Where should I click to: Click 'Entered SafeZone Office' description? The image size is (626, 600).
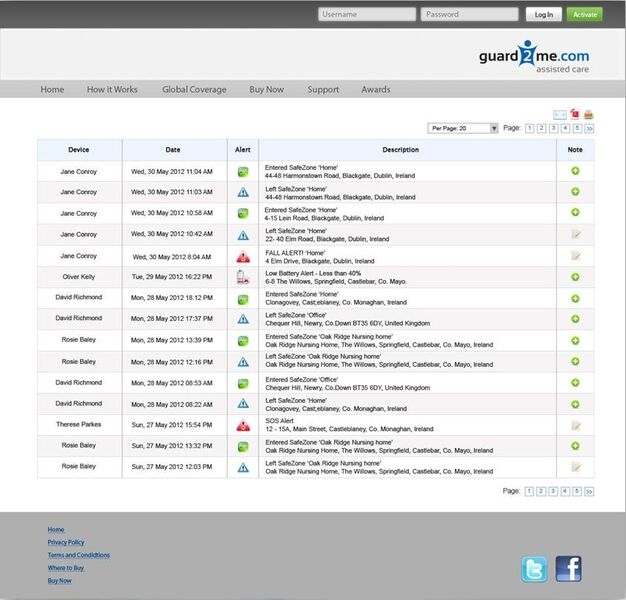pyautogui.click(x=301, y=380)
